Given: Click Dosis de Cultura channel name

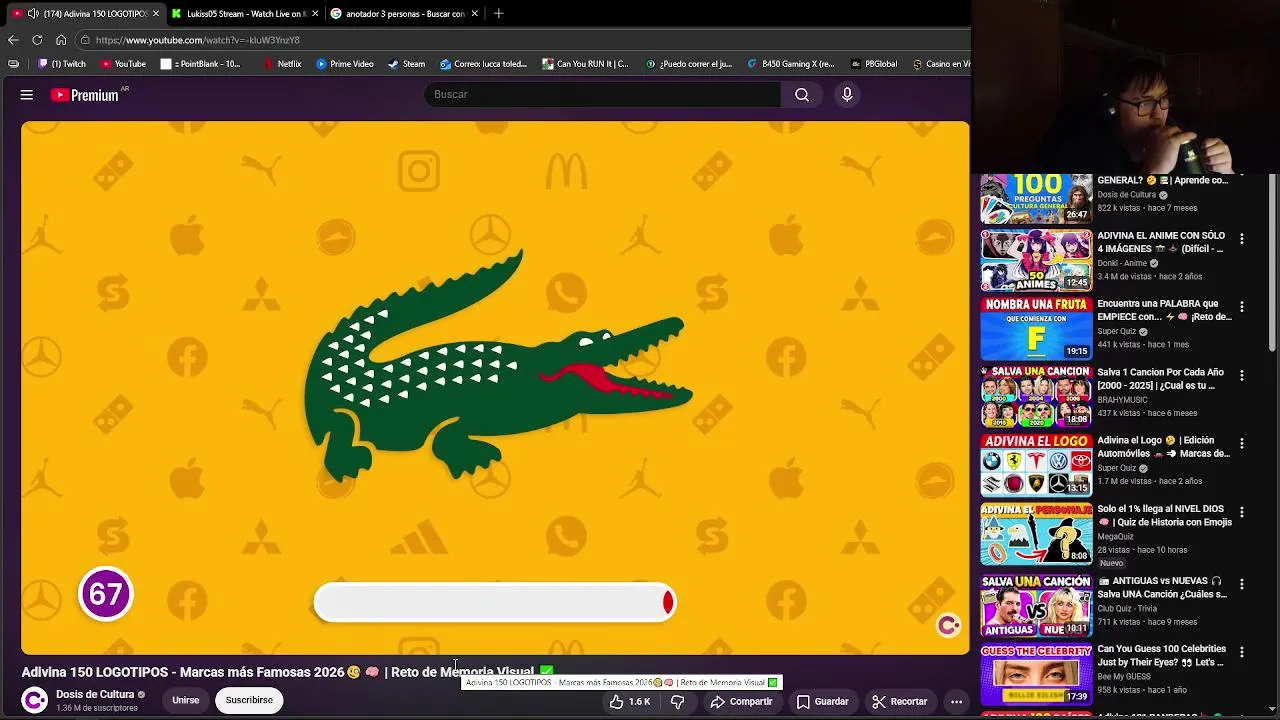Looking at the screenshot, I should [95, 694].
